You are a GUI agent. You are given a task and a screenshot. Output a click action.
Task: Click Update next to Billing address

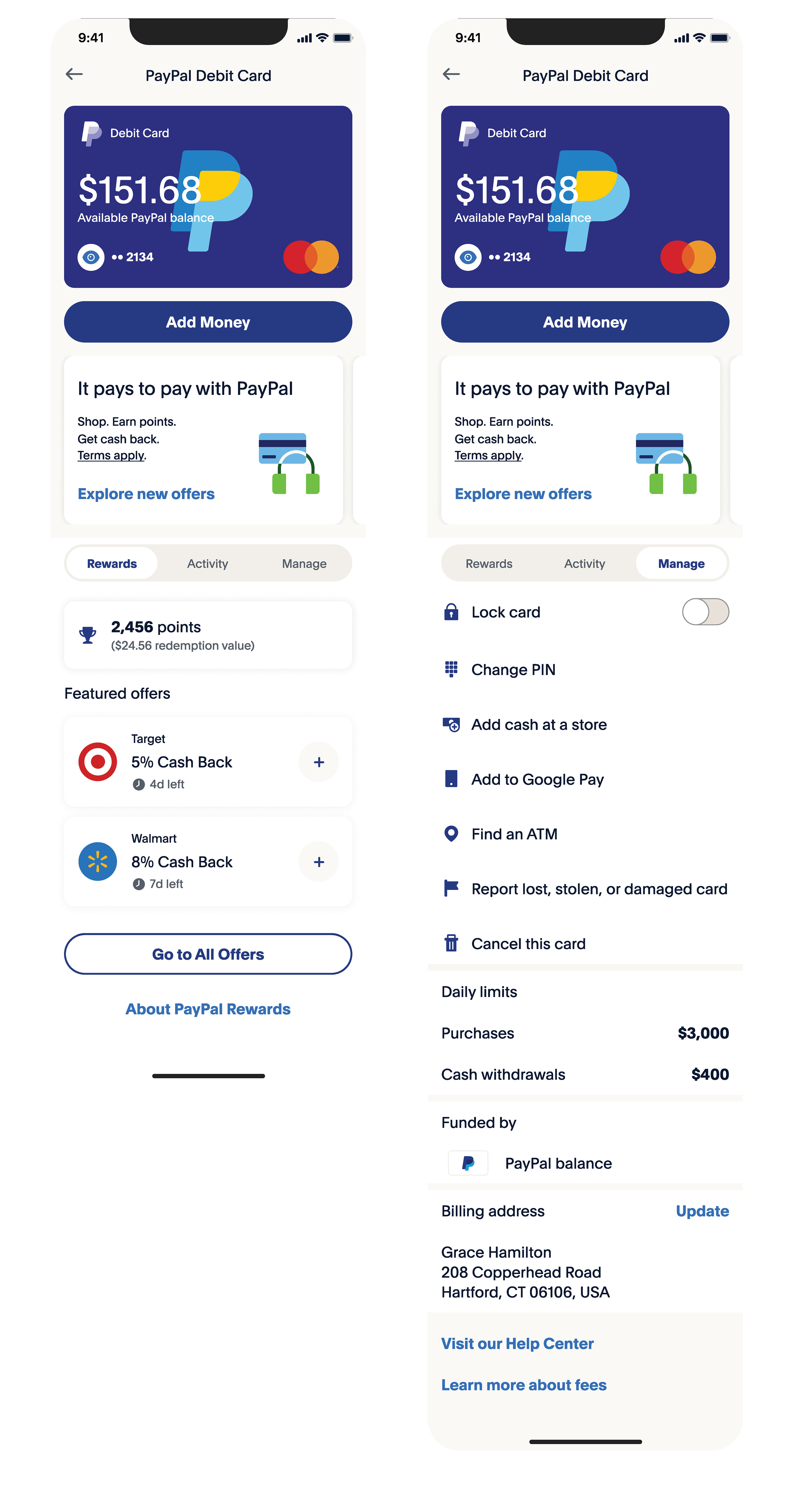click(x=702, y=1211)
